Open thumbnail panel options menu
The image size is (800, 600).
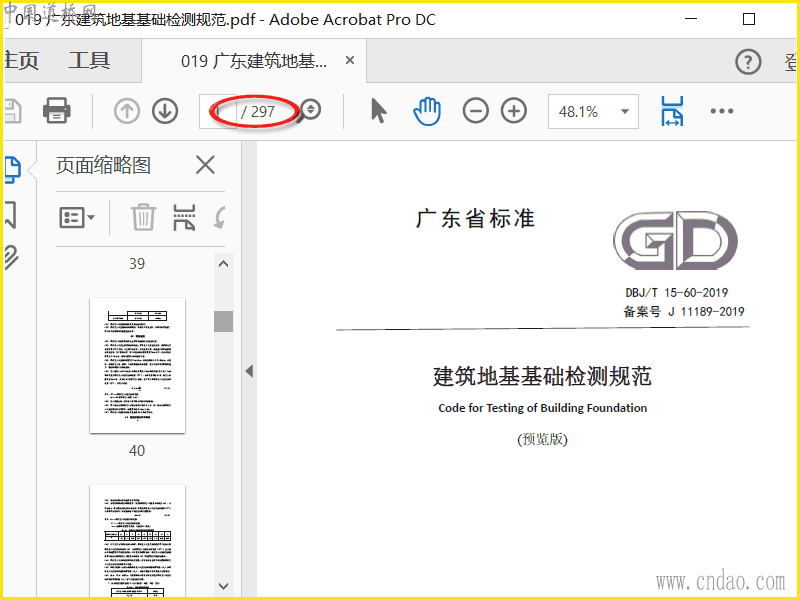pyautogui.click(x=77, y=218)
